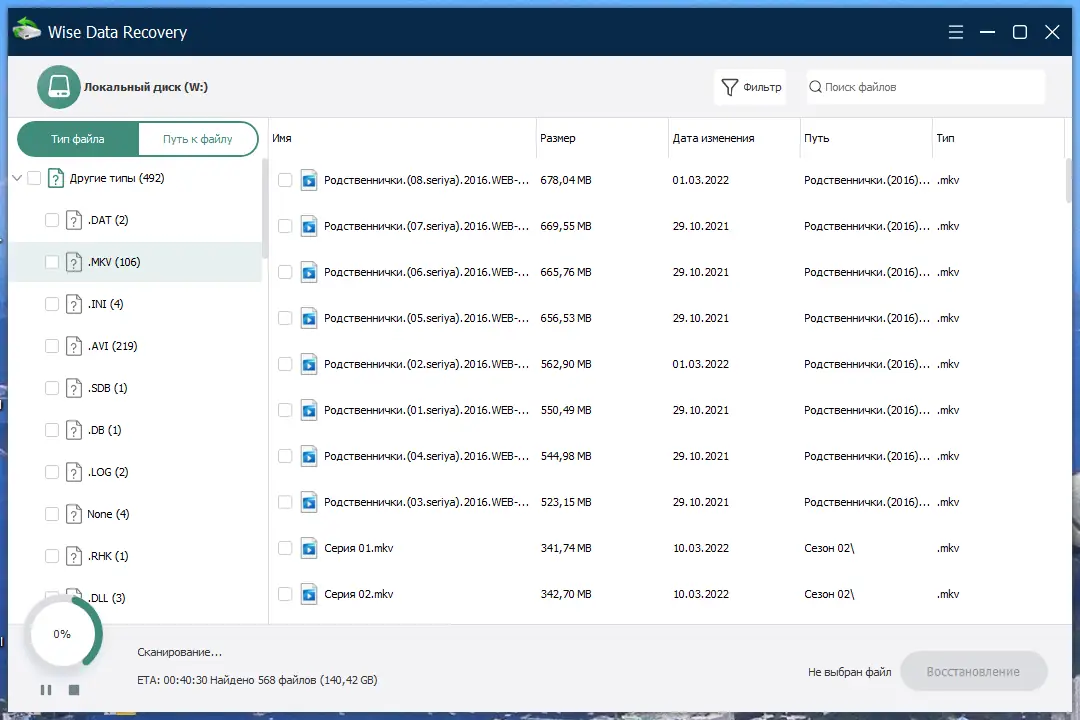Open the Фильтр button
Screen dimensions: 1080x720
point(751,87)
